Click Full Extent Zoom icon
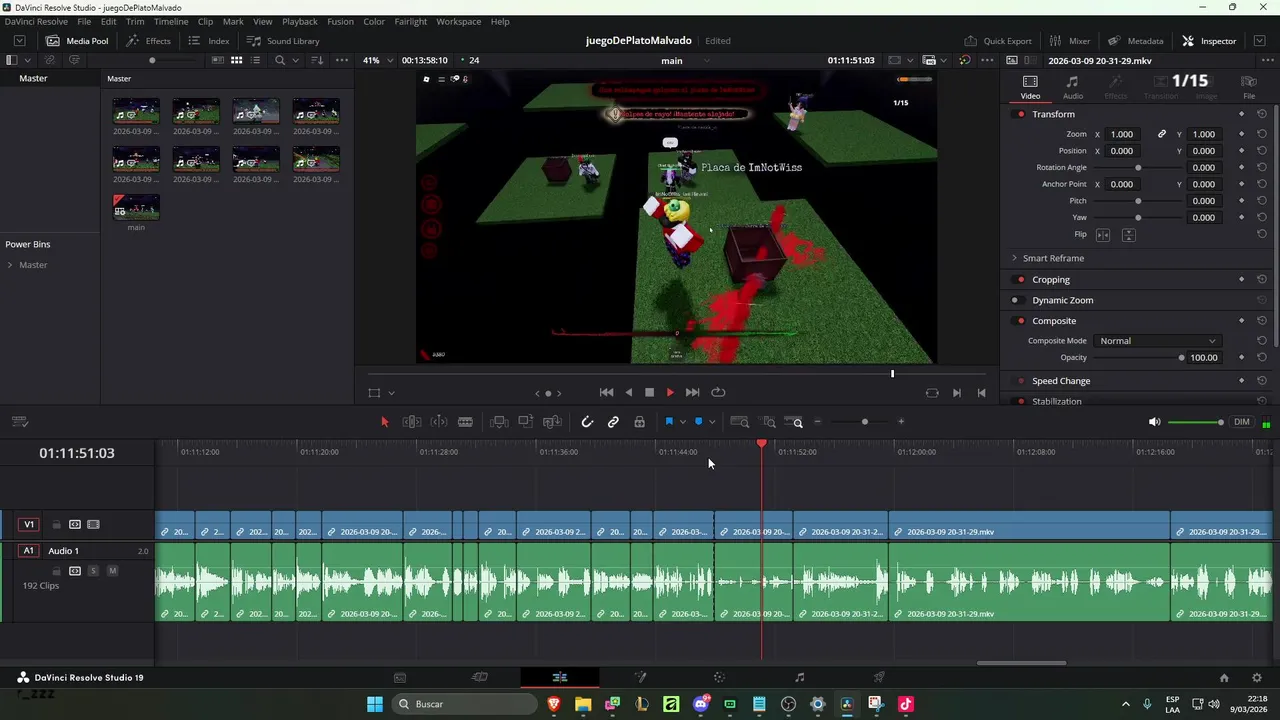This screenshot has width=1280, height=720. [x=740, y=422]
